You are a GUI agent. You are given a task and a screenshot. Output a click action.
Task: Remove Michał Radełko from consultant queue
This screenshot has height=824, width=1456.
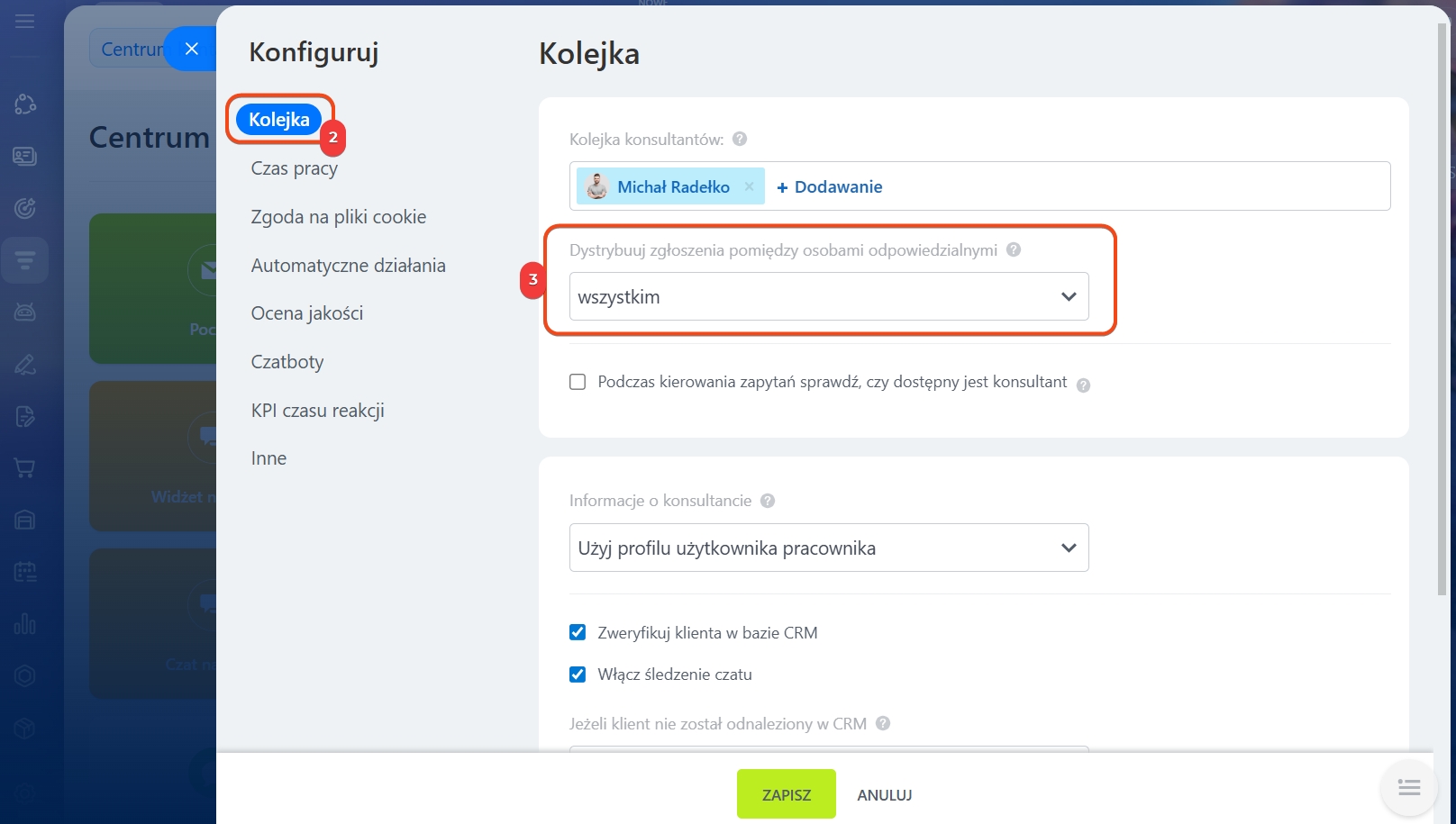click(749, 186)
